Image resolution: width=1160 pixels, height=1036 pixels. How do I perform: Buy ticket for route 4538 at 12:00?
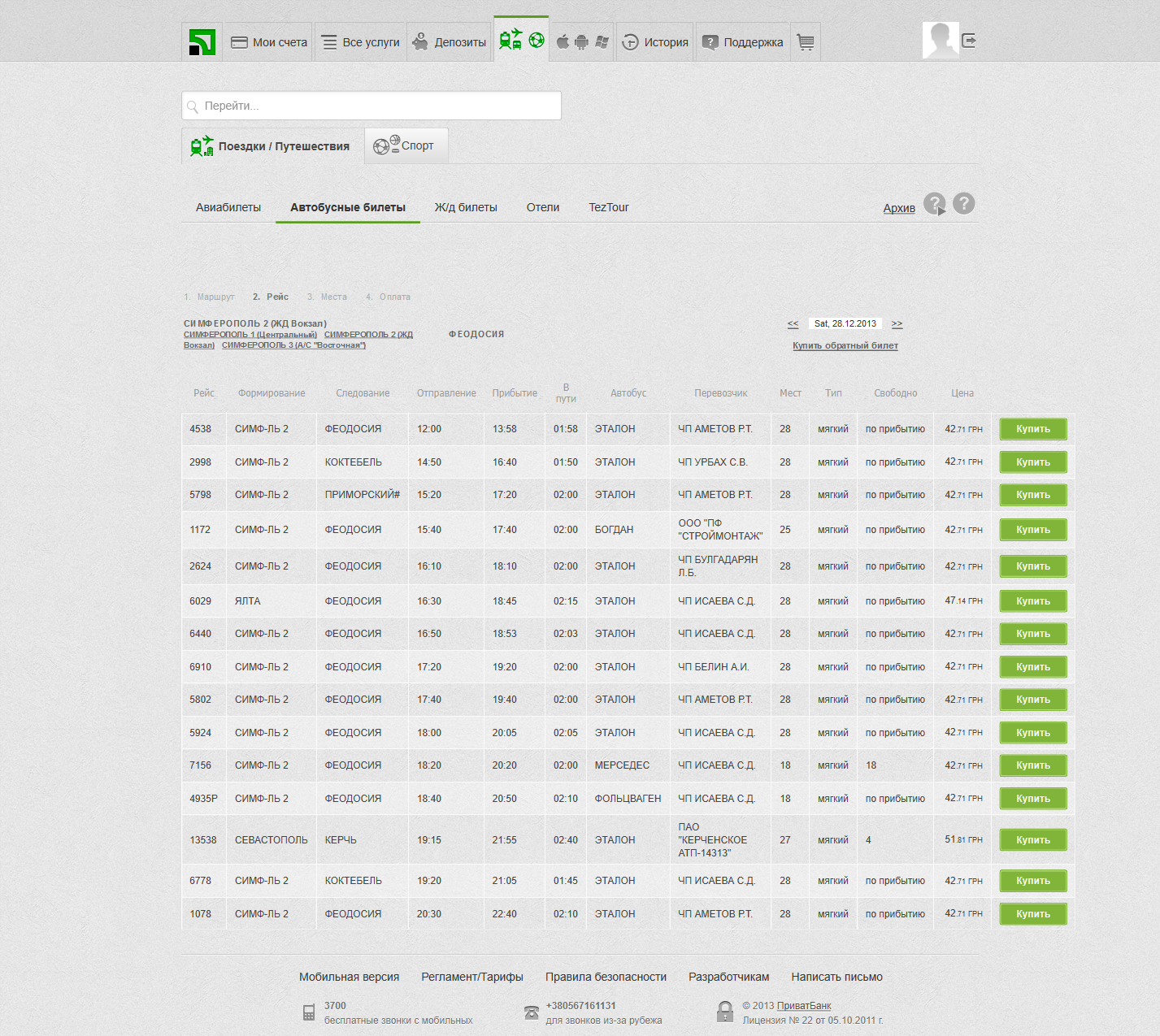pos(1032,429)
